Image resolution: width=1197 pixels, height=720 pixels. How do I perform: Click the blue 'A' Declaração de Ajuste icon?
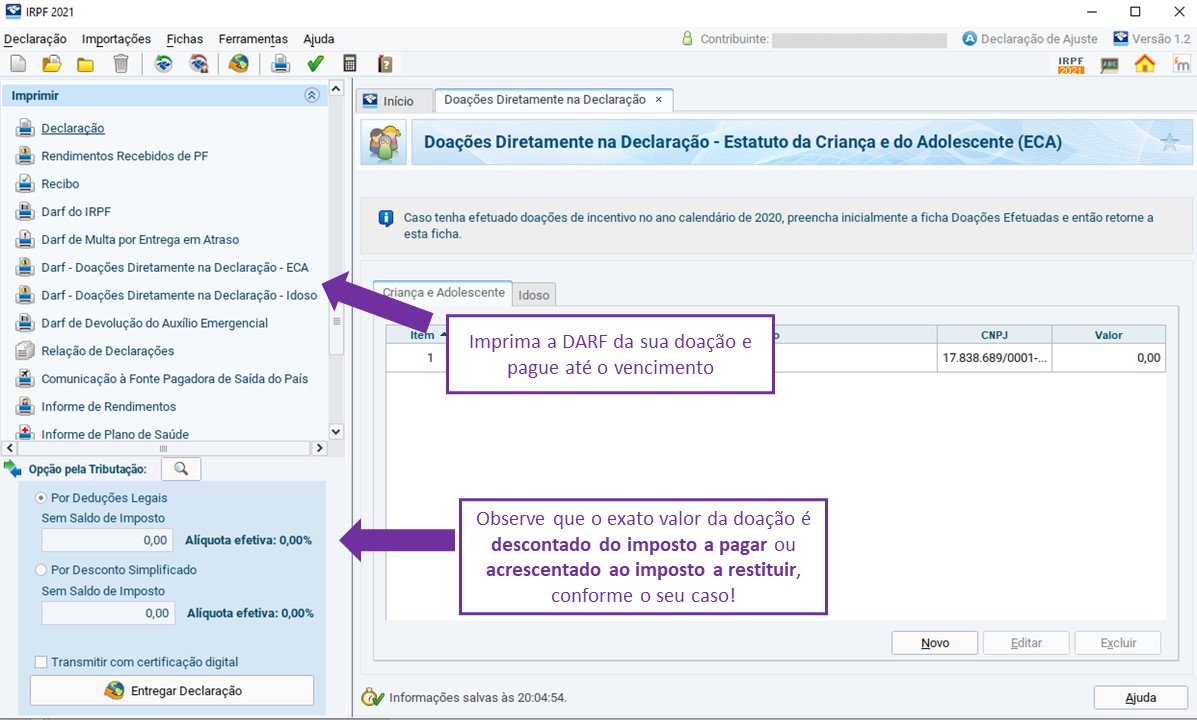coord(969,38)
